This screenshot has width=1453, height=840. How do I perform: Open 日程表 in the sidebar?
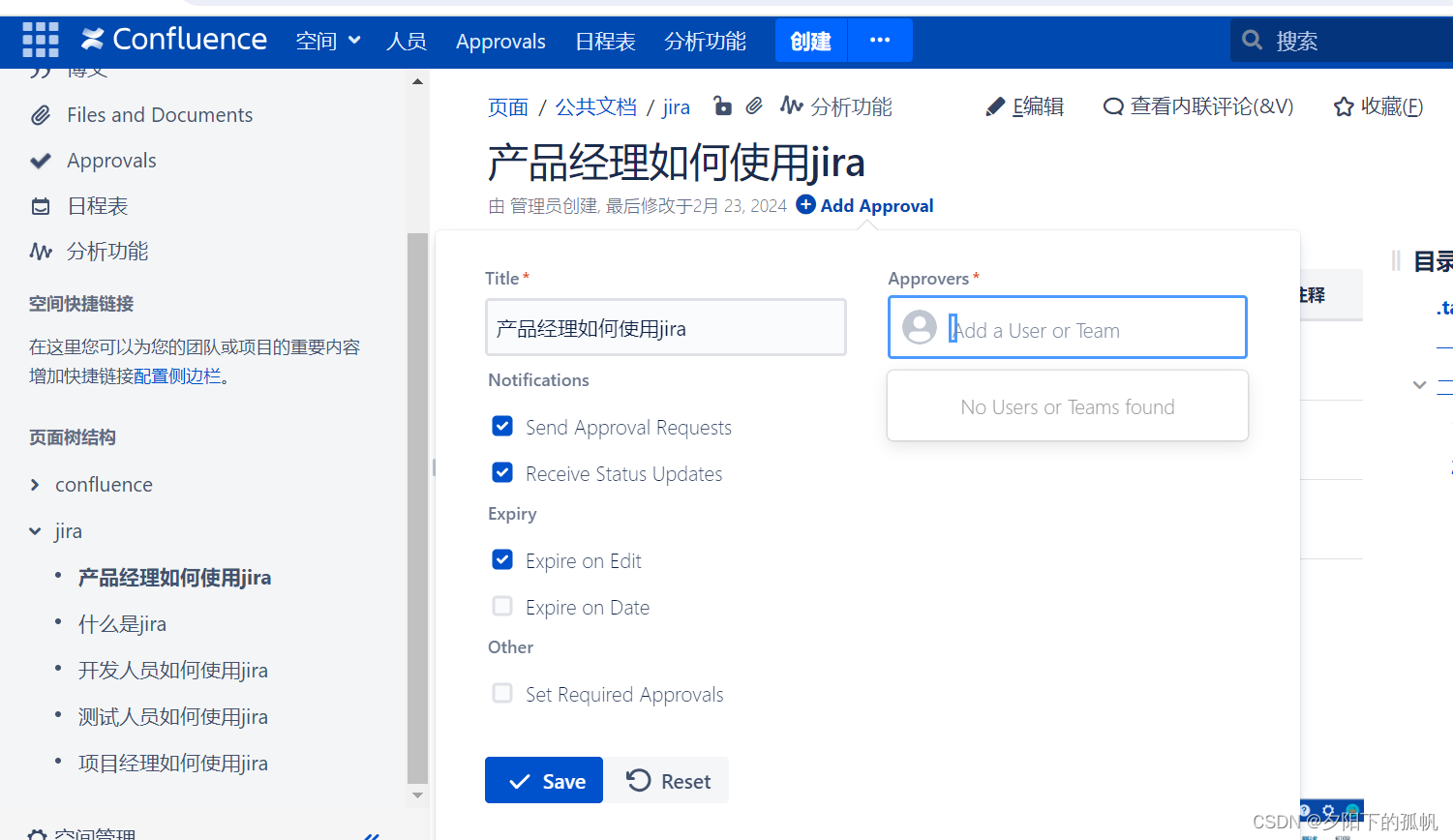pyautogui.click(x=98, y=206)
